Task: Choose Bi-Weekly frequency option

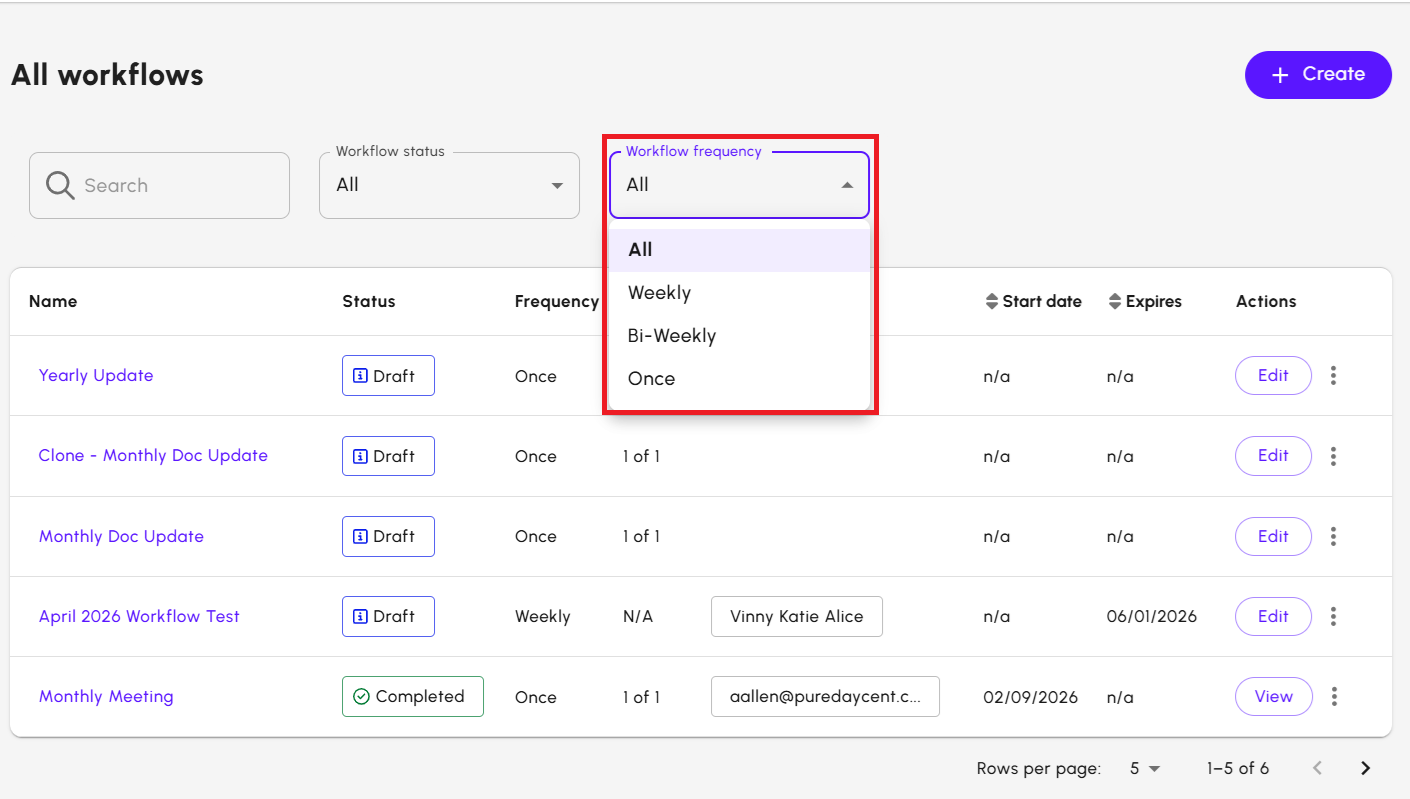Action: click(x=672, y=336)
